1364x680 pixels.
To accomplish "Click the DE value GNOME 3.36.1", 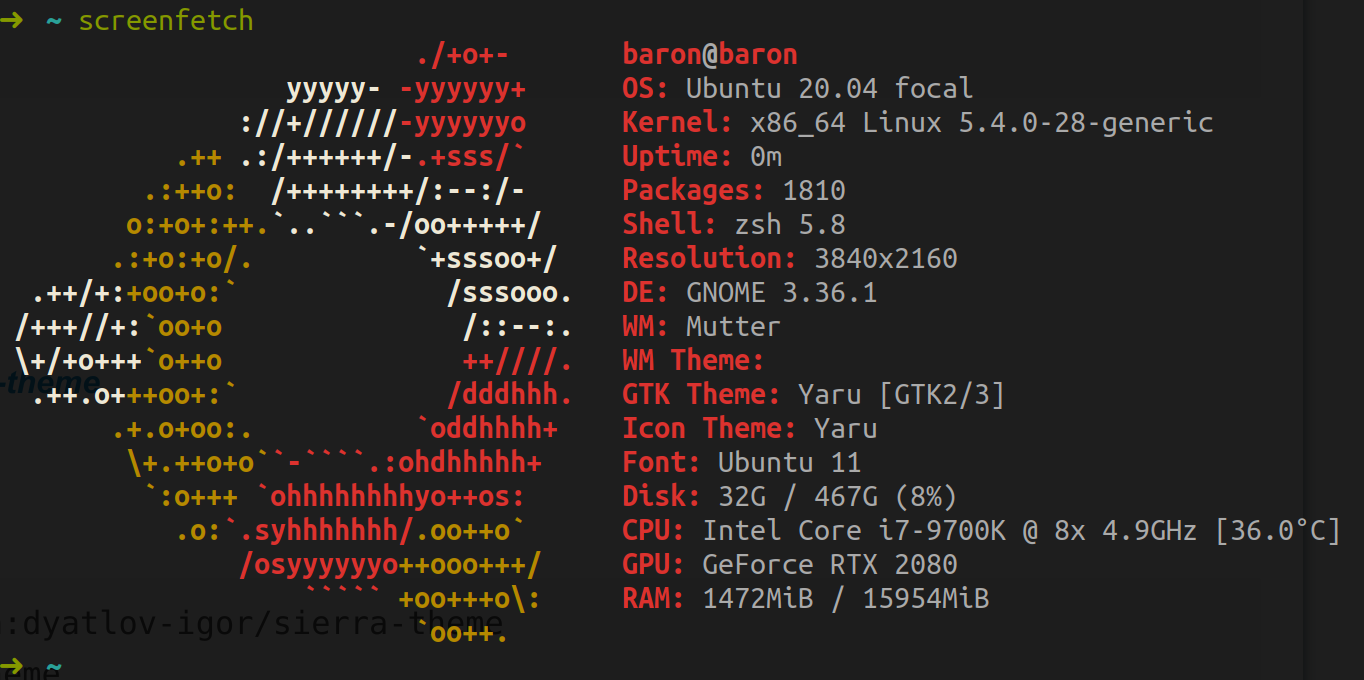I will pyautogui.click(x=782, y=293).
